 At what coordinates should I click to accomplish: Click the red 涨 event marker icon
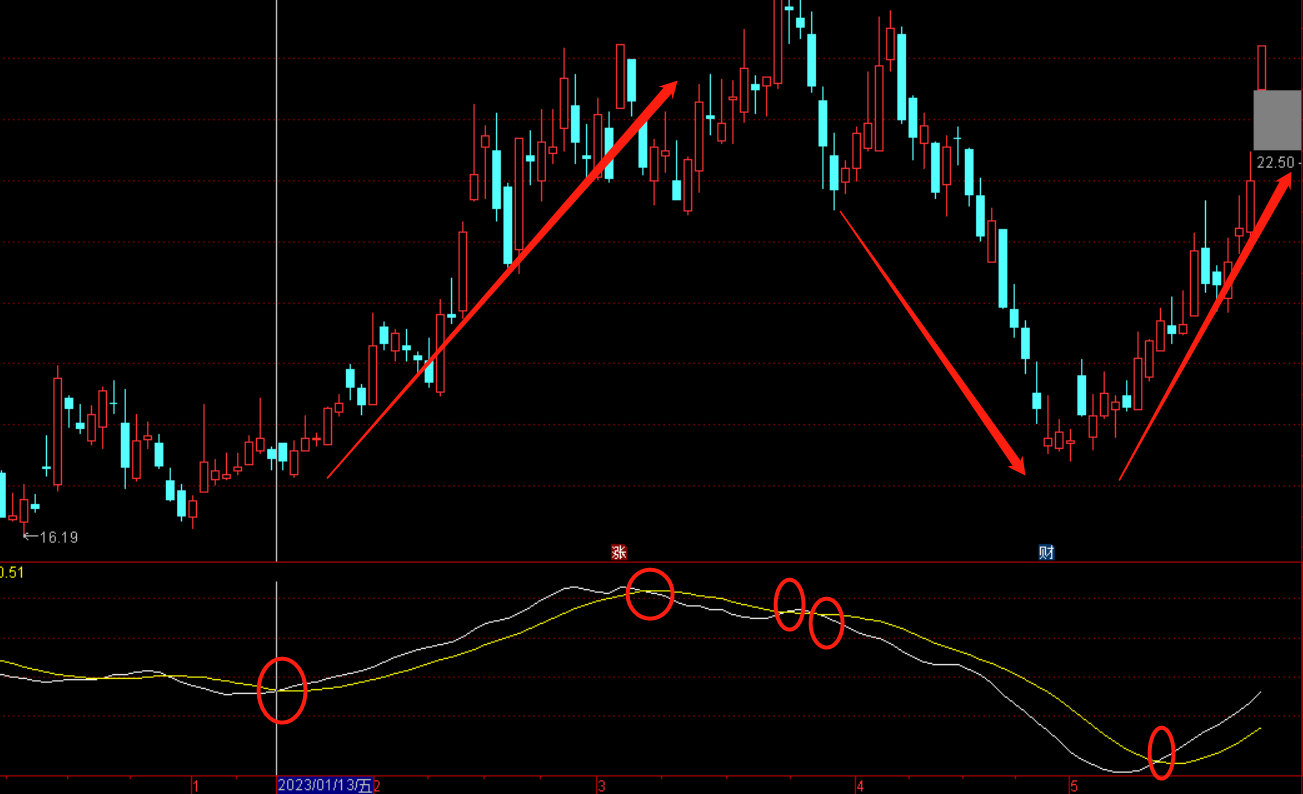(x=619, y=552)
